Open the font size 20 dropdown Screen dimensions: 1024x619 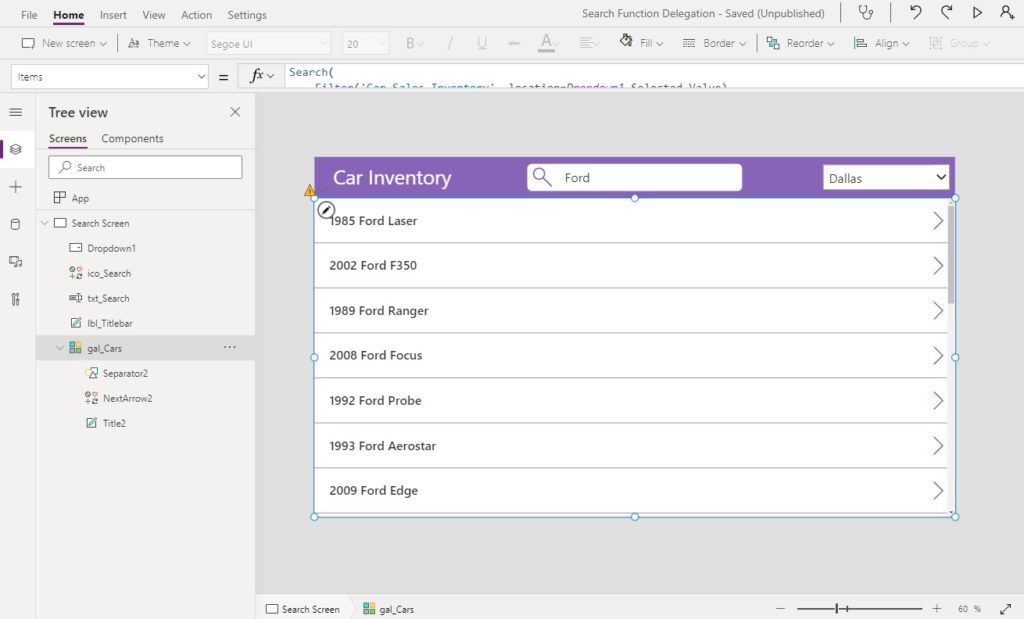[366, 44]
